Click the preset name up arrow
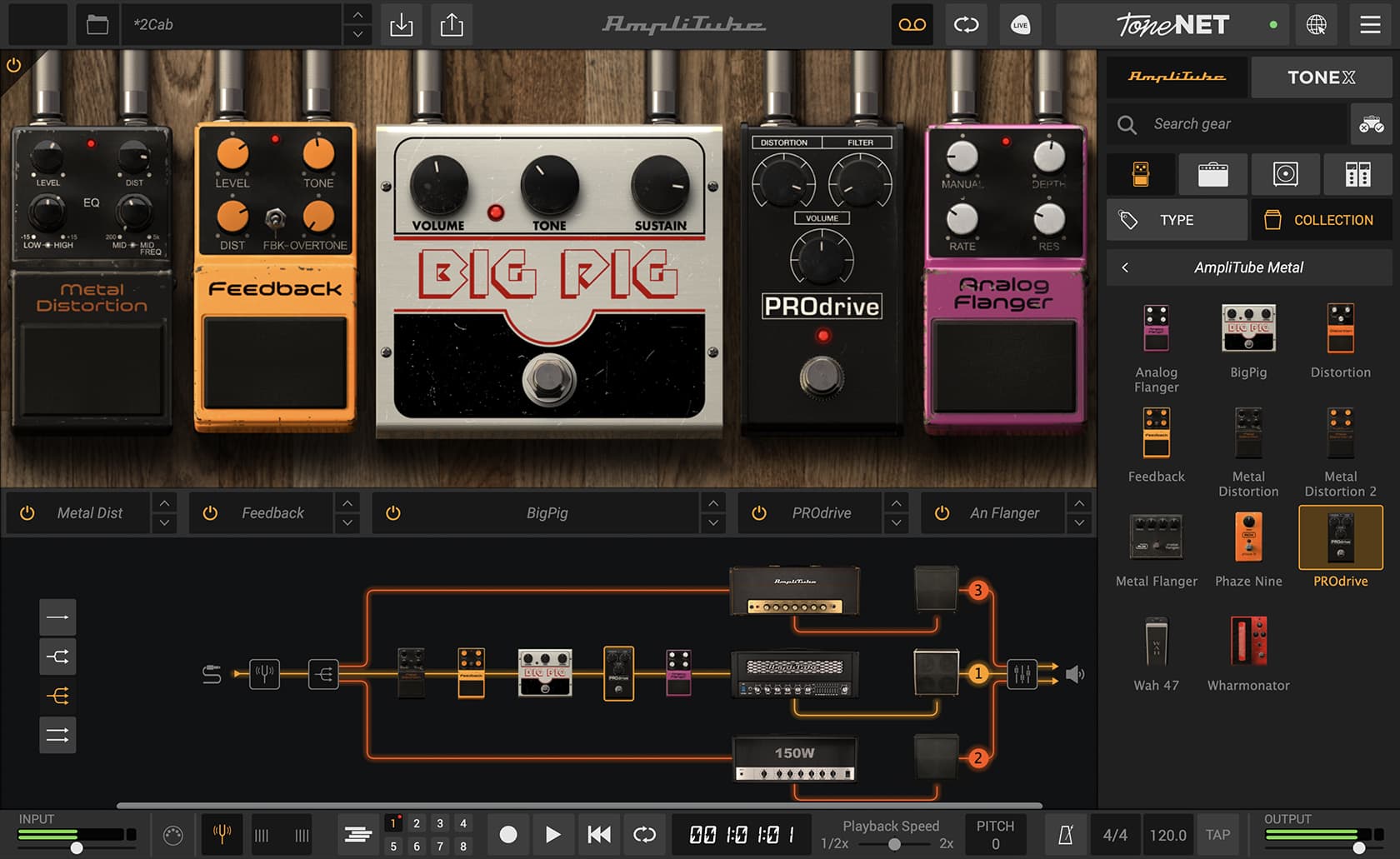The image size is (1400, 859). [x=357, y=15]
